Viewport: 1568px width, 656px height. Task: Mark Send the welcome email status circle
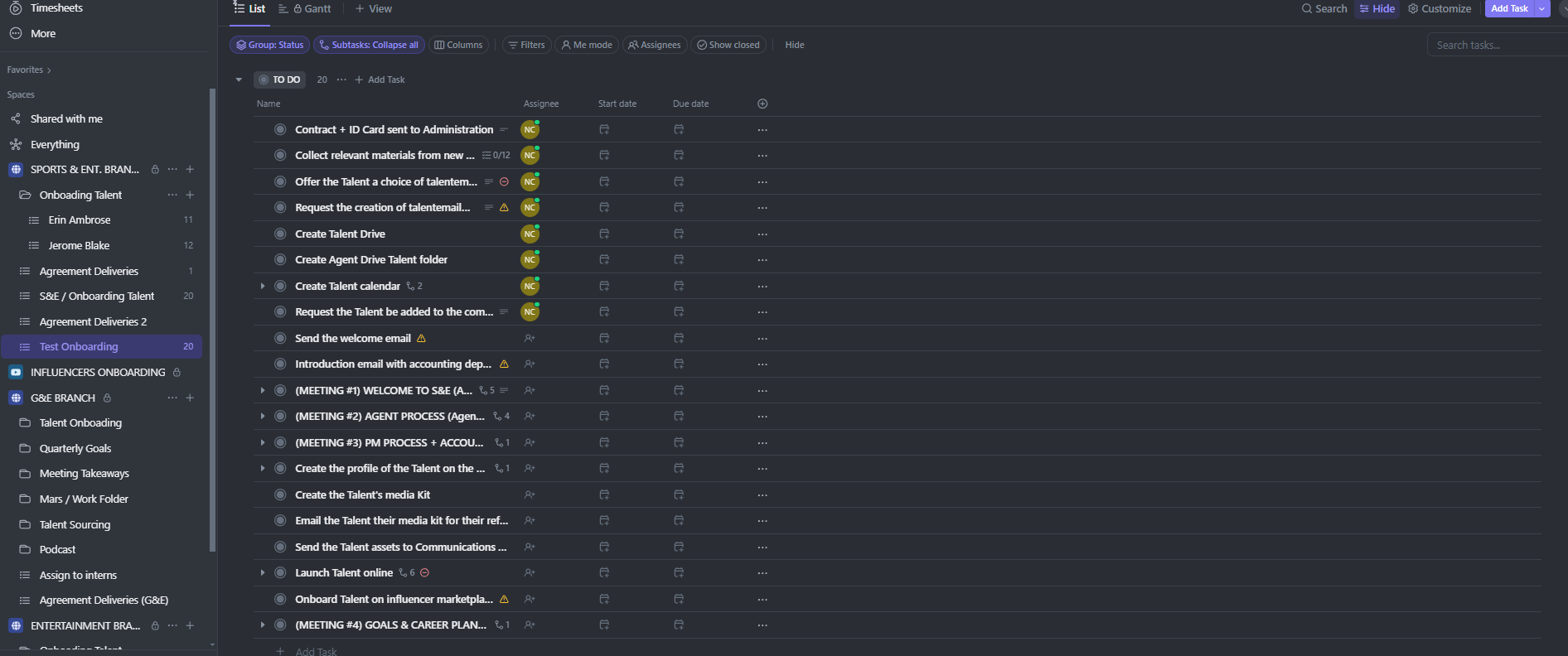(280, 338)
